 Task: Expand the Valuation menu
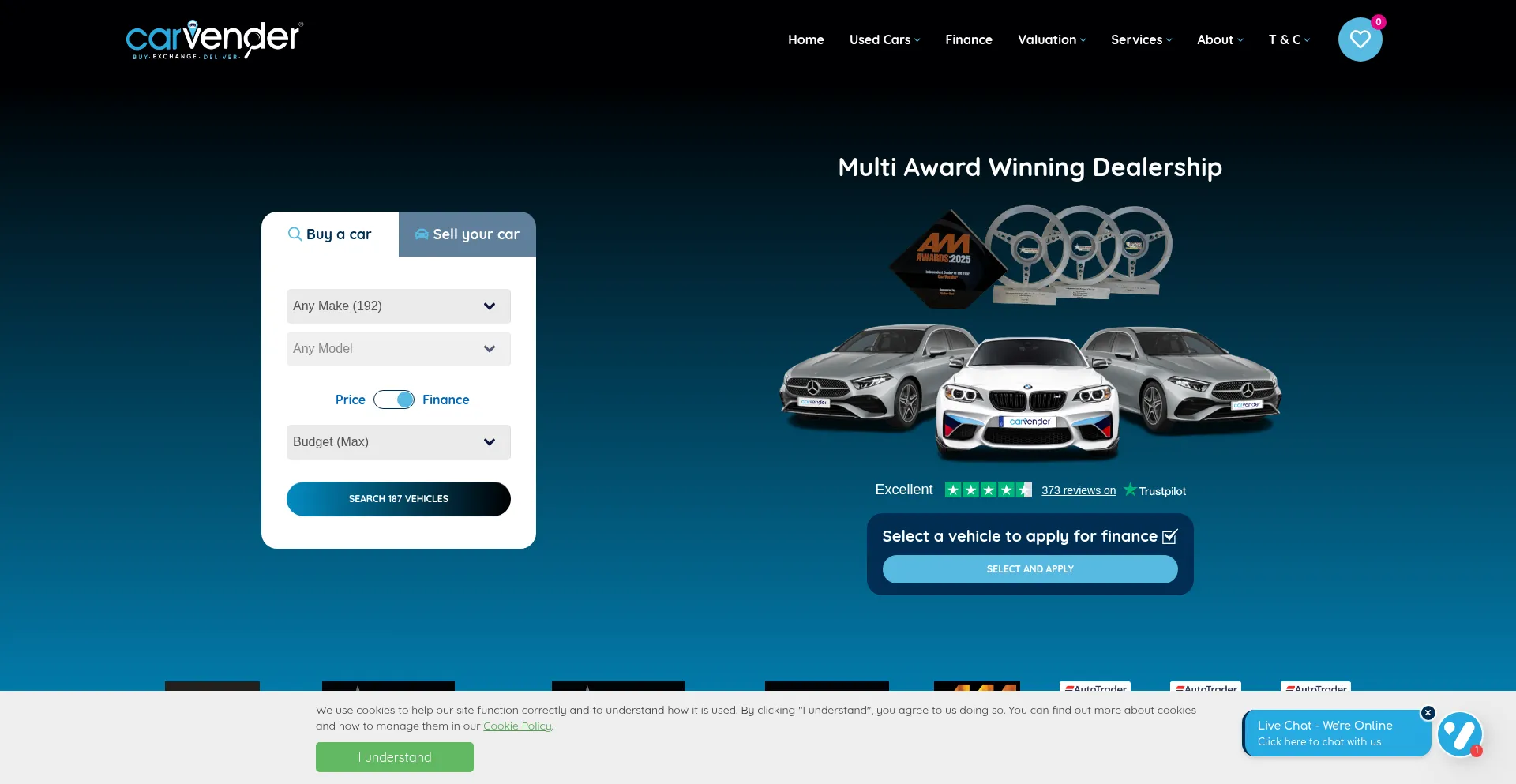pos(1052,39)
